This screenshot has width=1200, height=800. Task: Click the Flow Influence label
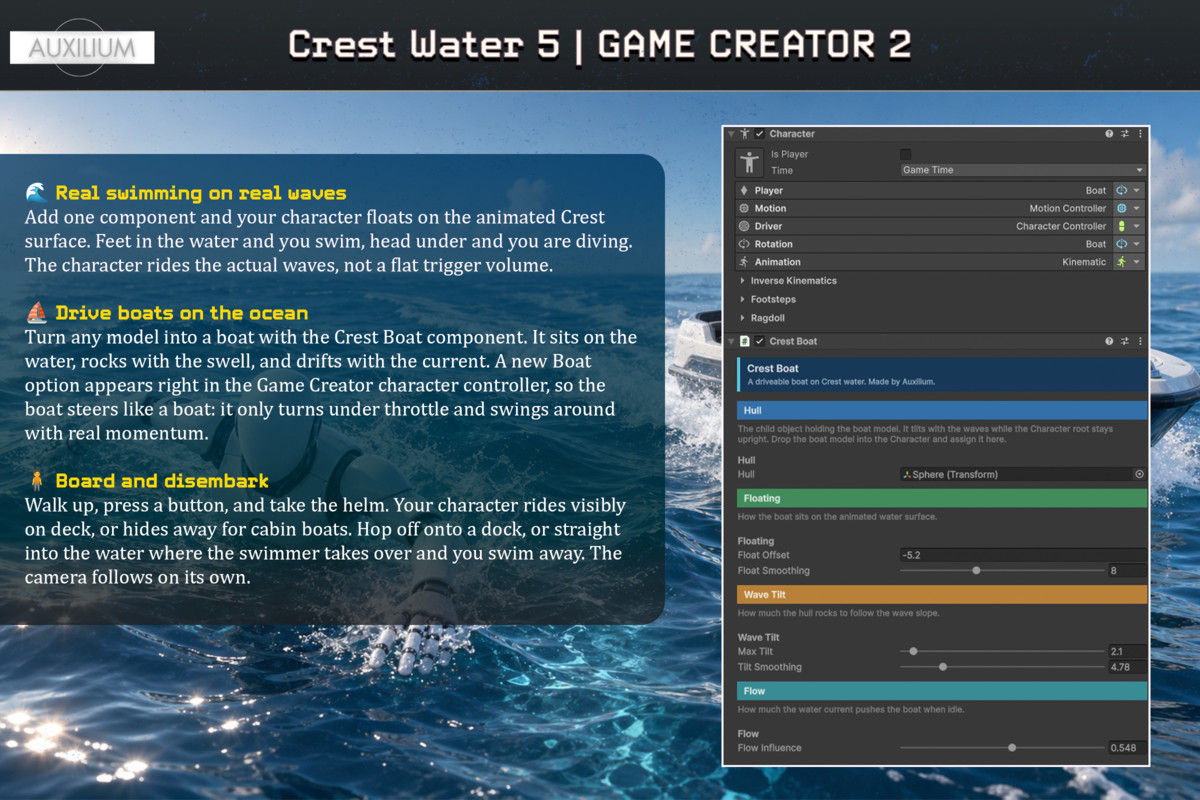point(770,748)
